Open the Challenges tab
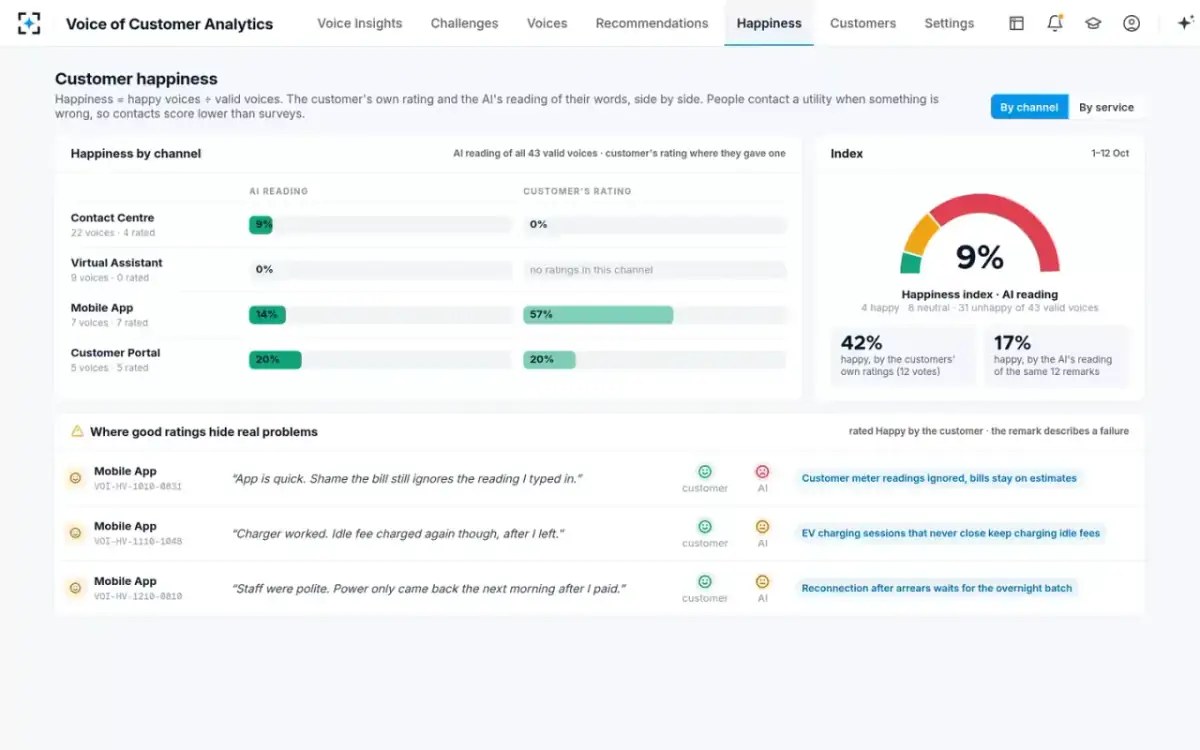 465,23
